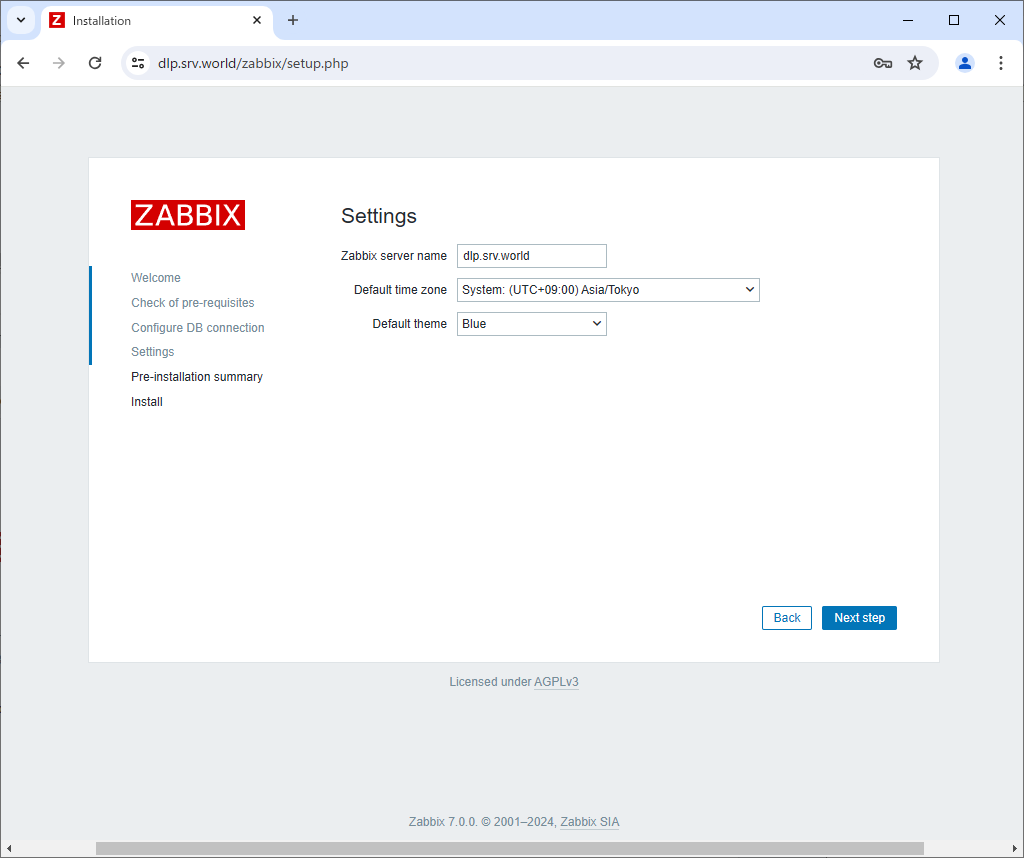This screenshot has width=1024, height=858.
Task: Open the Default theme dropdown
Action: point(532,324)
